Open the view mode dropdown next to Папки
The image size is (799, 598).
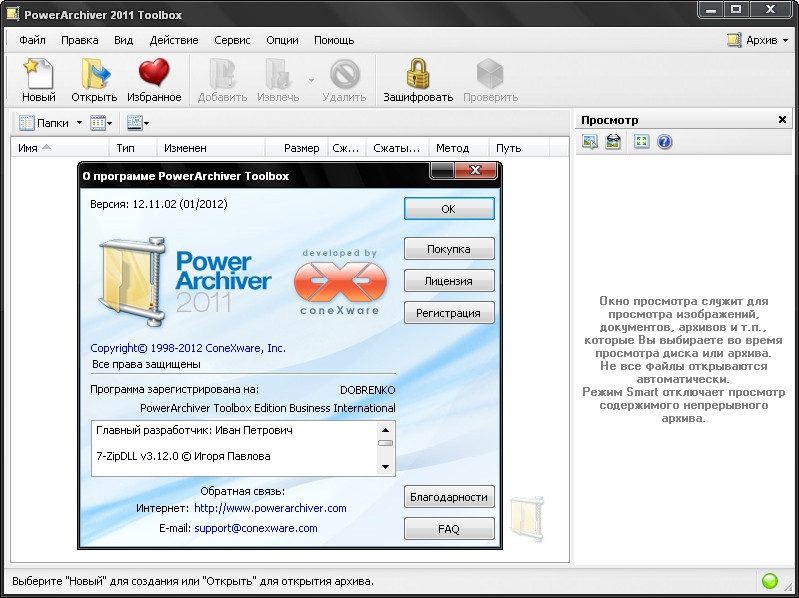coord(102,123)
